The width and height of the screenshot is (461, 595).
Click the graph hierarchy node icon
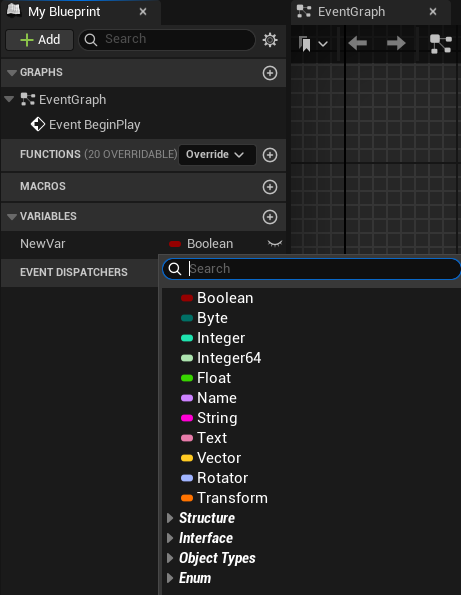click(x=441, y=43)
